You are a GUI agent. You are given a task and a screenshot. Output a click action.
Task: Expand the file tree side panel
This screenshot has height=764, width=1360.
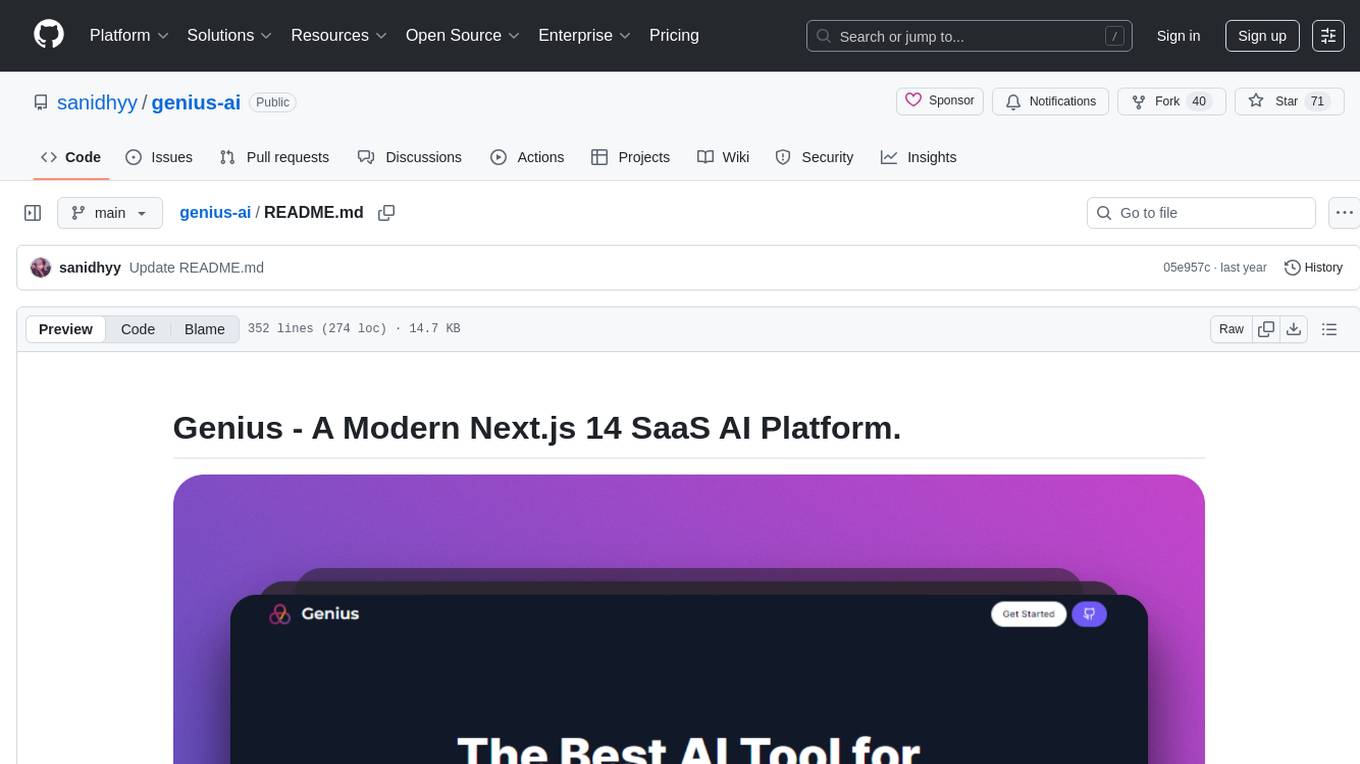[33, 213]
